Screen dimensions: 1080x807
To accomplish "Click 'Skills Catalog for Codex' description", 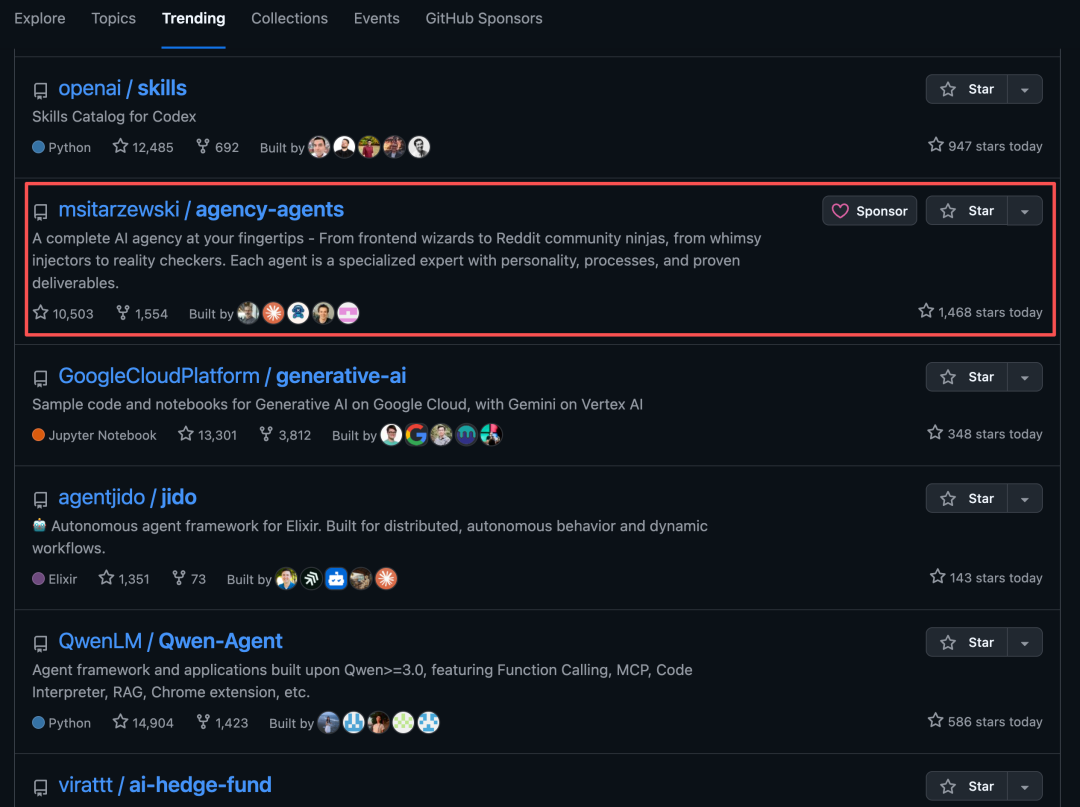I will tap(114, 116).
